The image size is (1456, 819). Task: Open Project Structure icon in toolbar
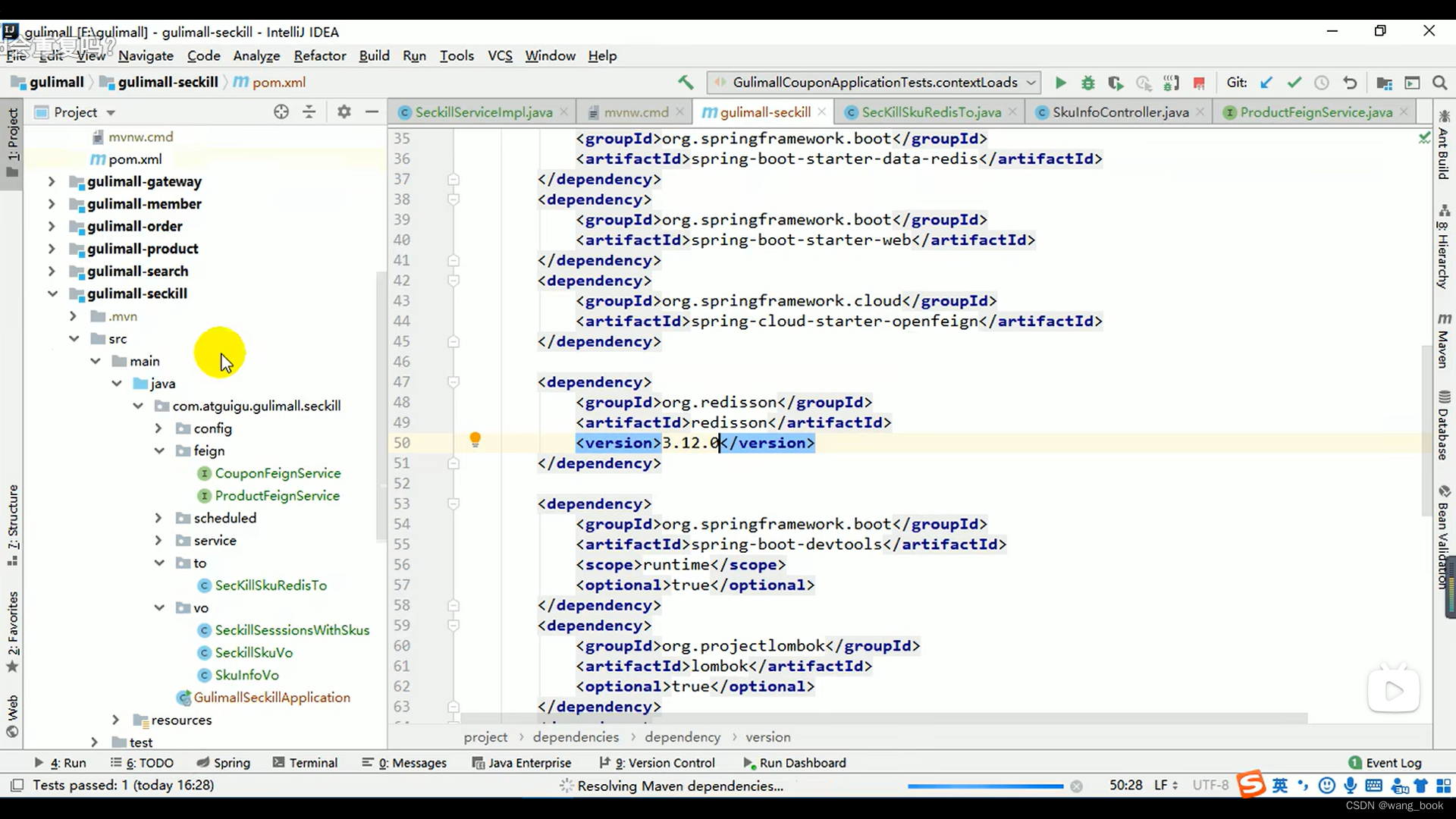coord(1384,83)
